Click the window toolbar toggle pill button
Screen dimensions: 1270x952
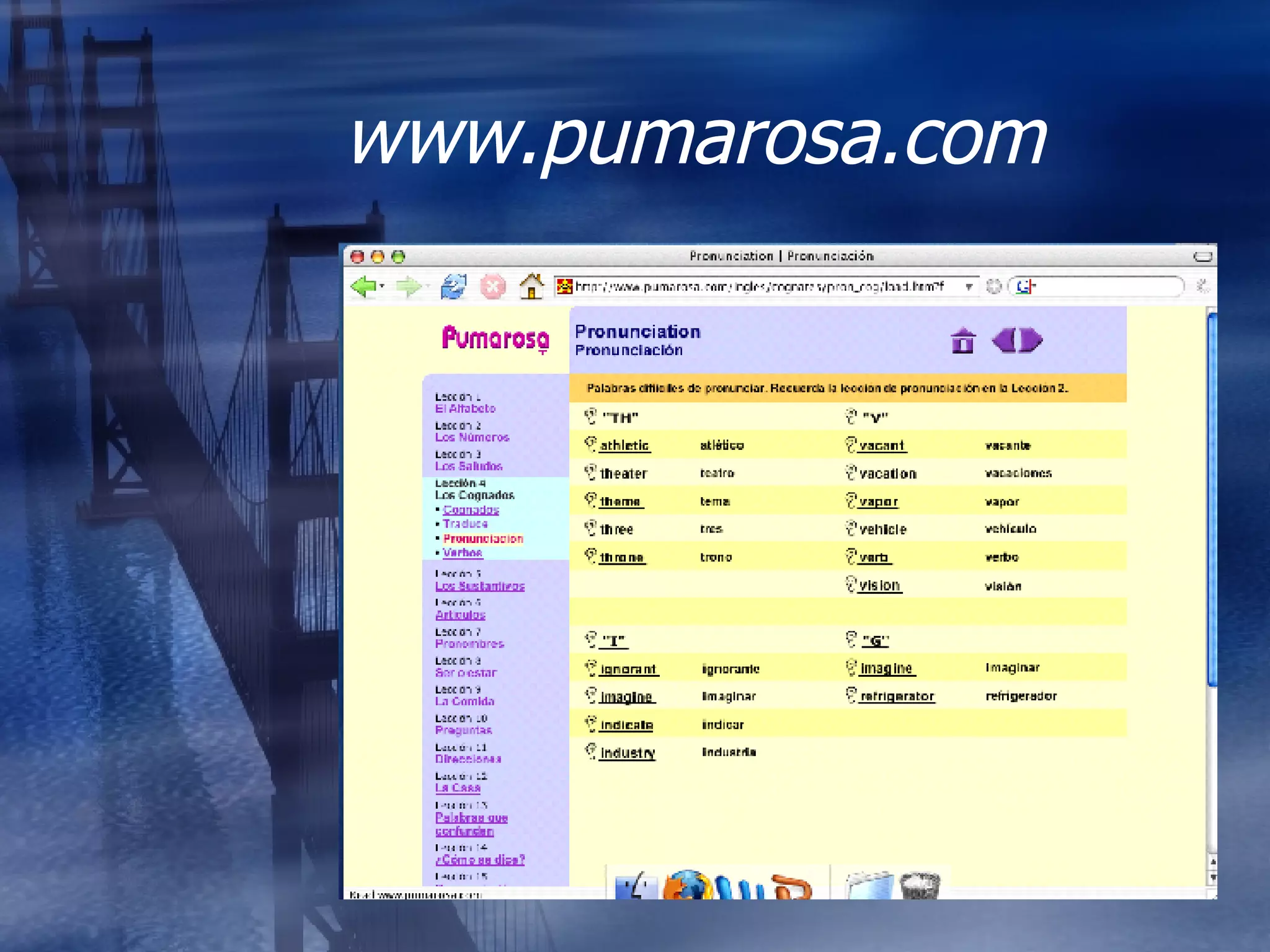tap(1203, 256)
